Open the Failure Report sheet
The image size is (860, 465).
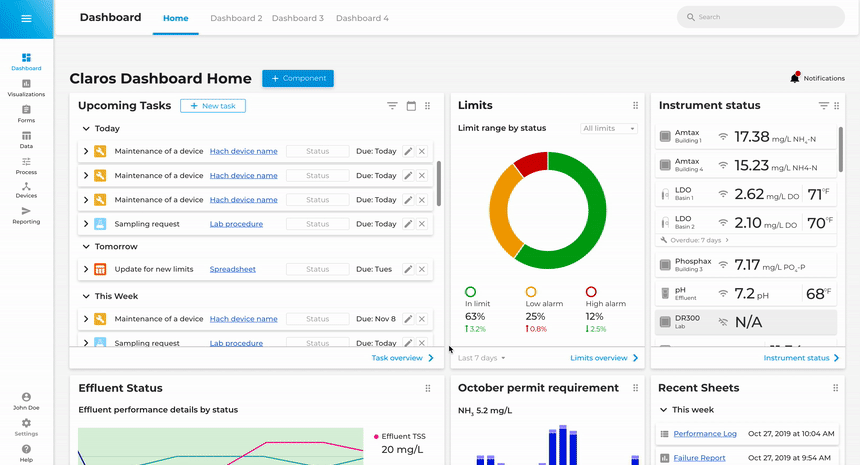[699, 458]
